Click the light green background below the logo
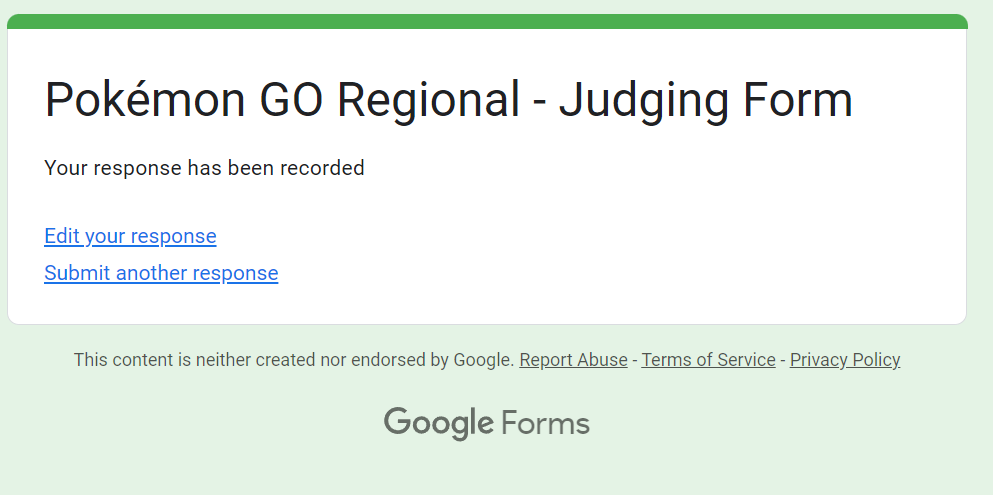The width and height of the screenshot is (993, 495). pos(486,470)
